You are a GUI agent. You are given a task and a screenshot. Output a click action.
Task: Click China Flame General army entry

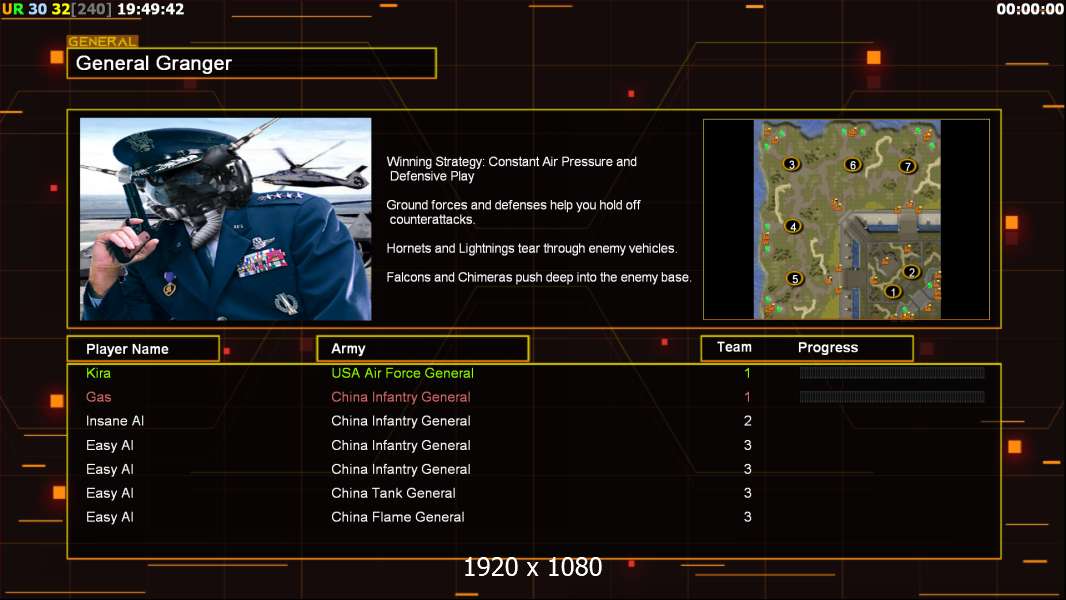tap(398, 516)
